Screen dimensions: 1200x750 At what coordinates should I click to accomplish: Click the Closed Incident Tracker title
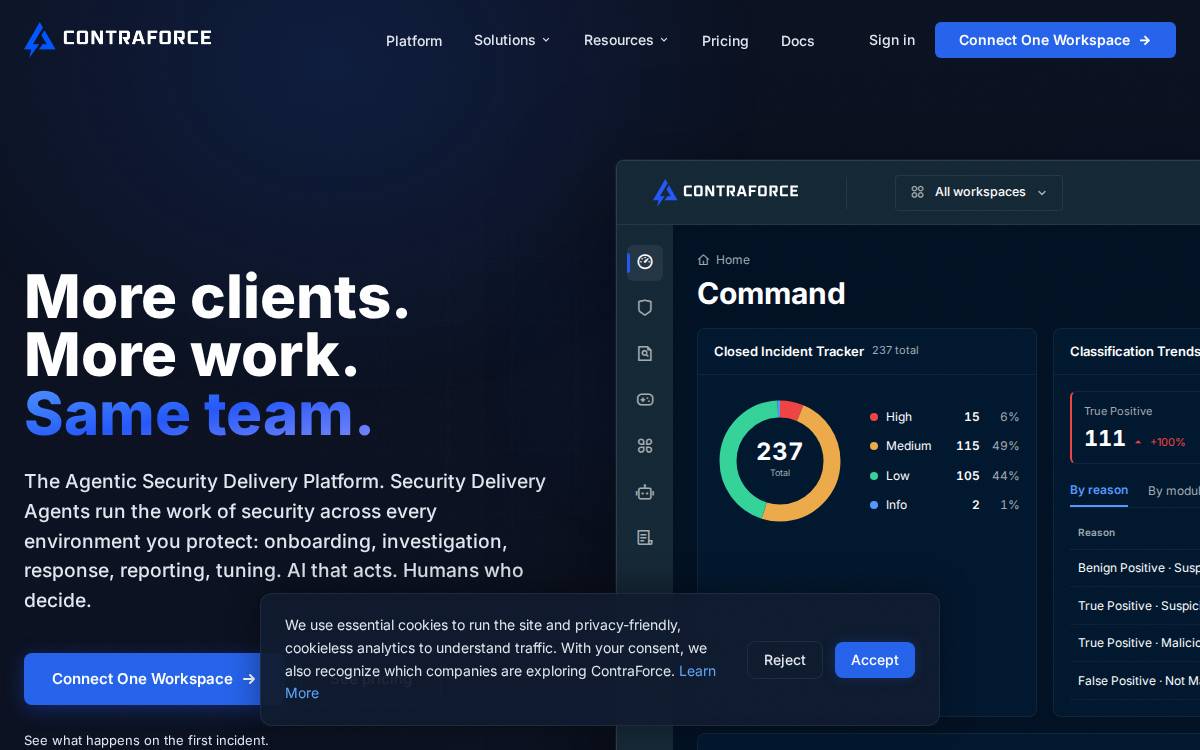click(x=789, y=352)
